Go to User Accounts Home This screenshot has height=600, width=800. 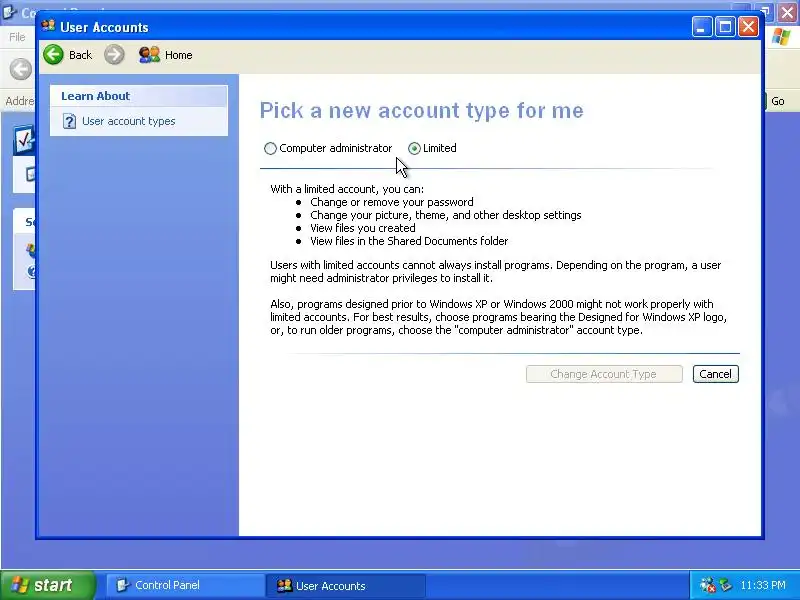click(x=166, y=55)
